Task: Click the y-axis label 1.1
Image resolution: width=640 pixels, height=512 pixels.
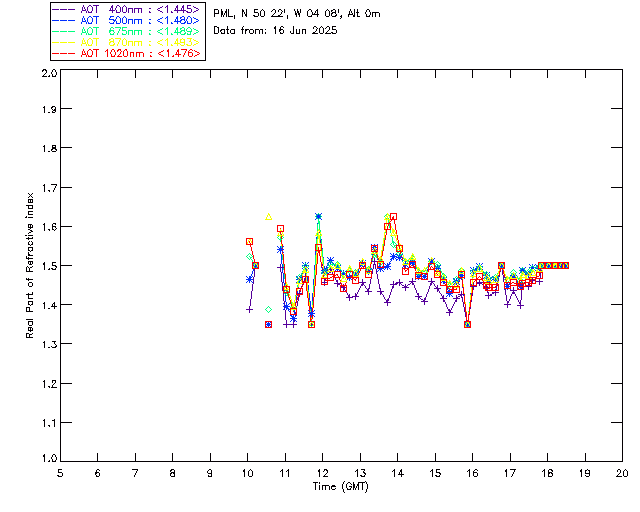Action: point(49,423)
